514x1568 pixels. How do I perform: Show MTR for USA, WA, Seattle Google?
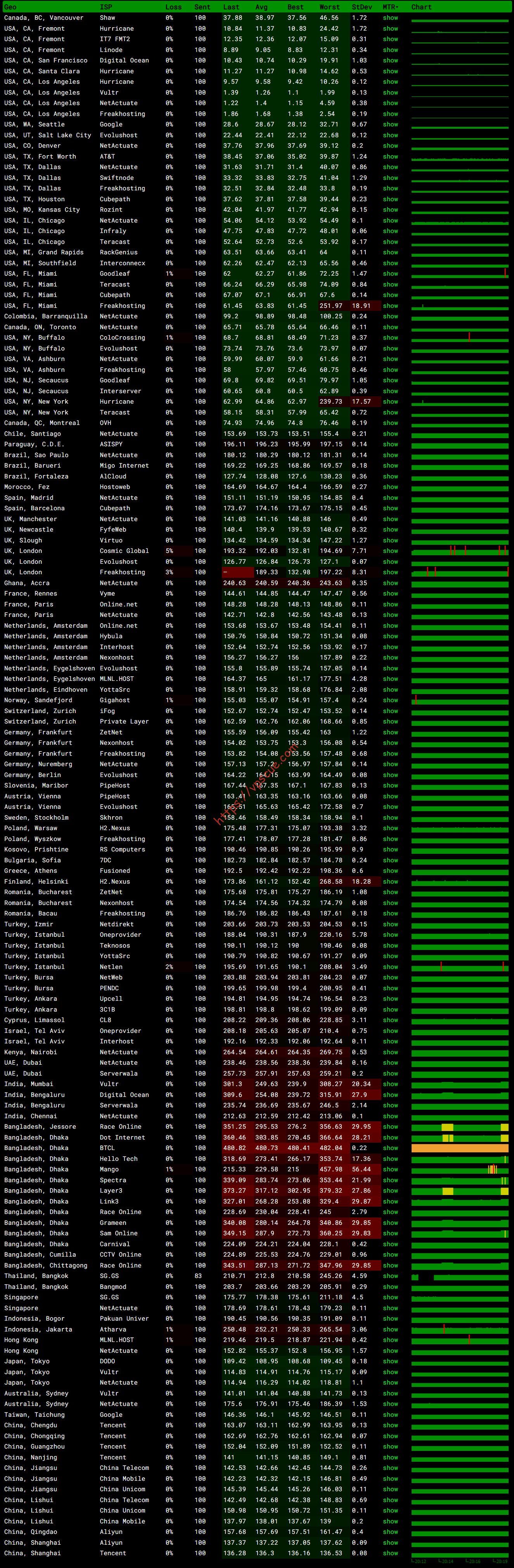click(390, 125)
